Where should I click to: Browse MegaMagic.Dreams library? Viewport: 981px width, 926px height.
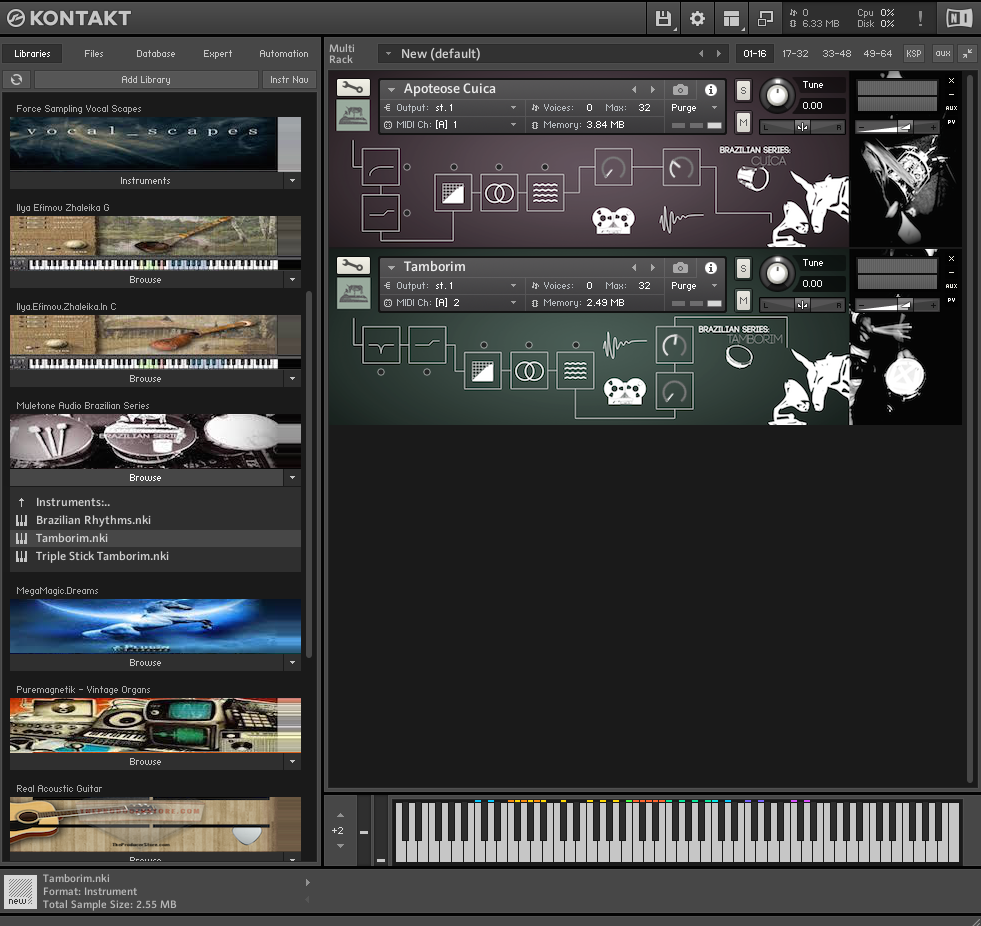pos(146,663)
